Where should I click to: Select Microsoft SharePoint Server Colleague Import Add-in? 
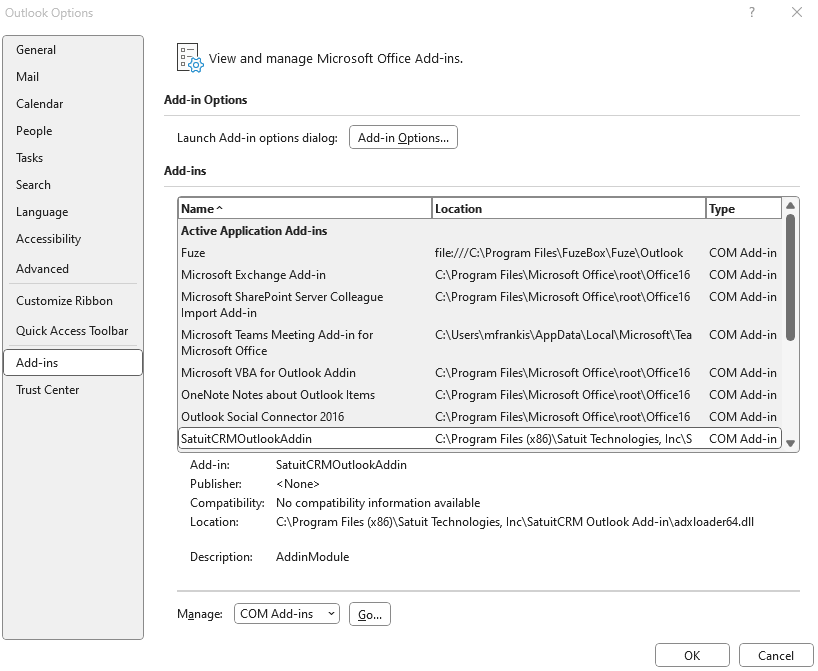tap(480, 305)
